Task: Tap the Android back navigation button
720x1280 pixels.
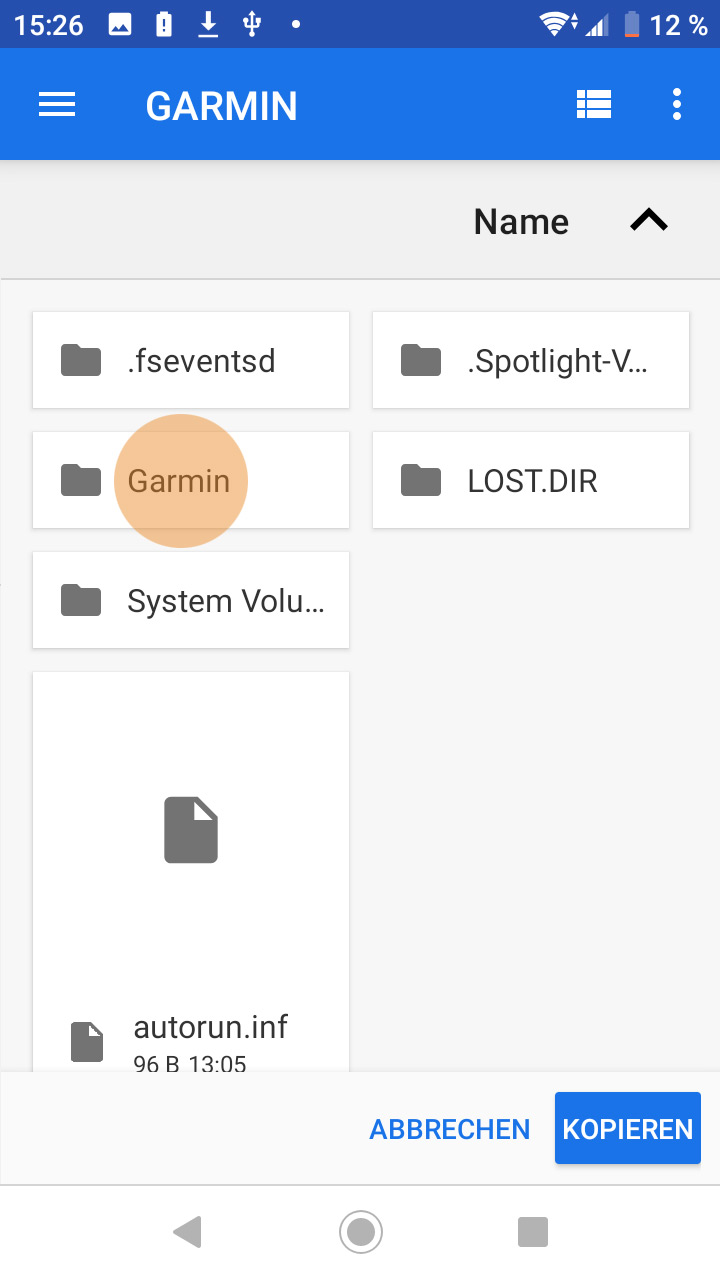Action: [x=188, y=1232]
